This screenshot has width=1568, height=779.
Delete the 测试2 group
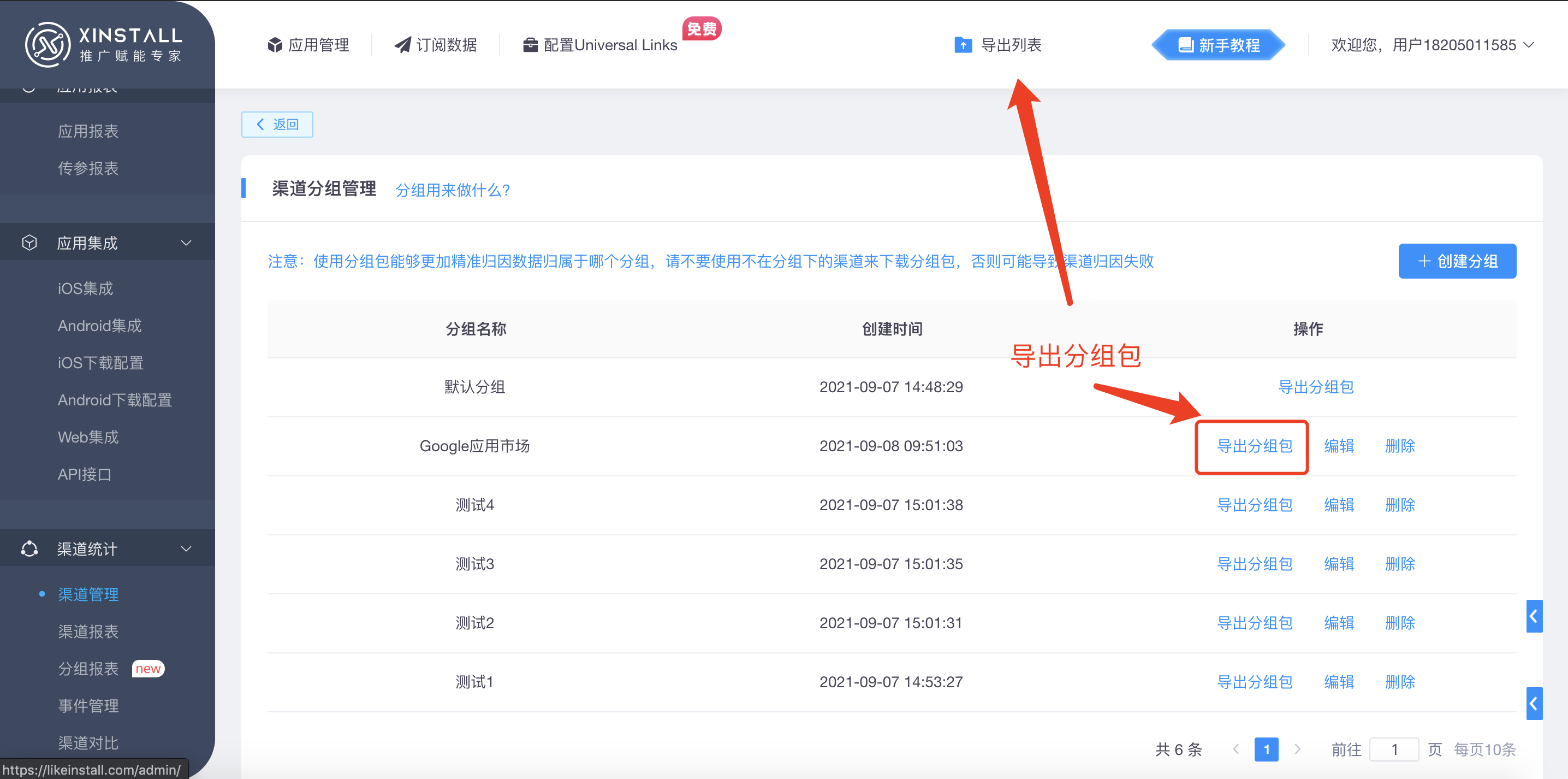coord(1400,623)
